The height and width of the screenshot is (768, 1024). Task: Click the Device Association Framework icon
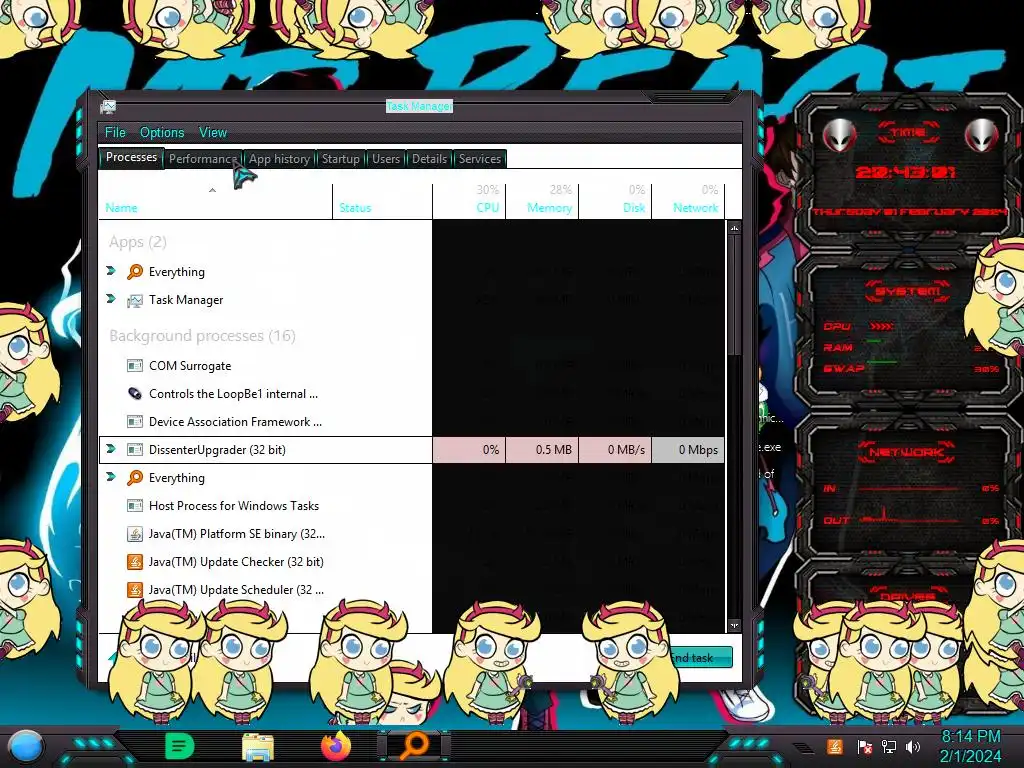(x=135, y=422)
